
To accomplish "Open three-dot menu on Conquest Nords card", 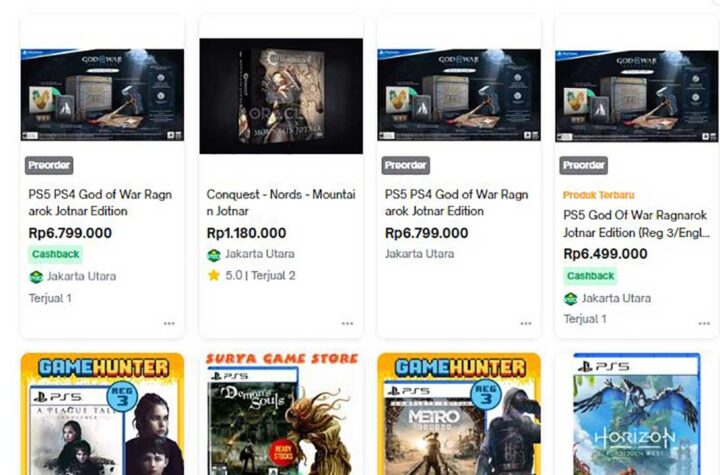I will click(347, 323).
